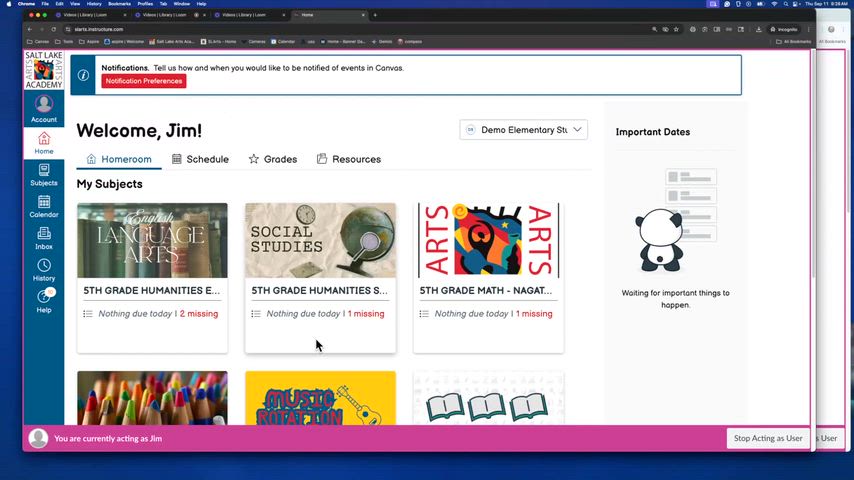The image size is (854, 480).
Task: Open the 5th Grade Math Arts card
Action: 488,290
